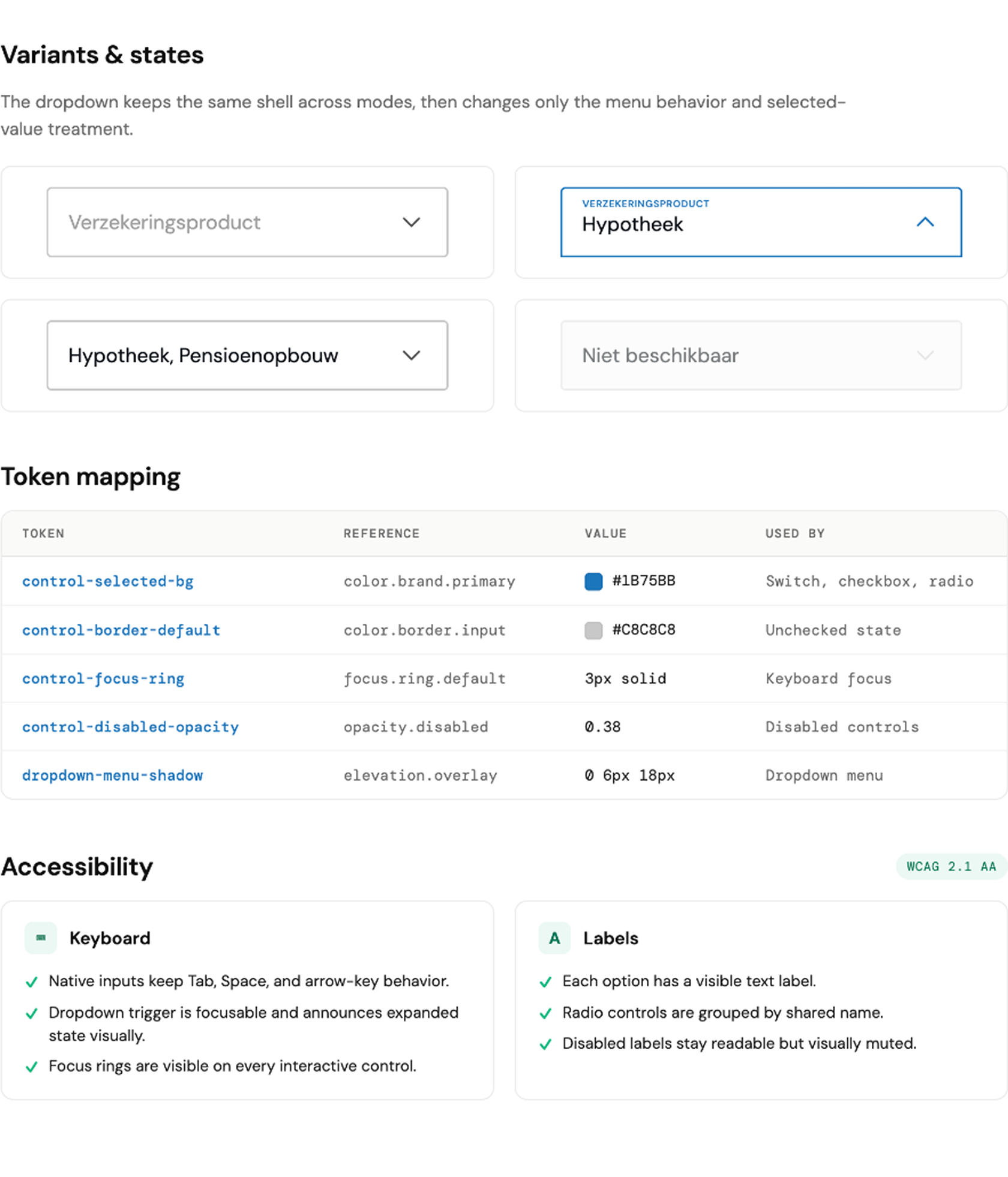This screenshot has width=1008, height=1177.
Task: Click the WCAG 2.1 AA badge
Action: point(952,866)
